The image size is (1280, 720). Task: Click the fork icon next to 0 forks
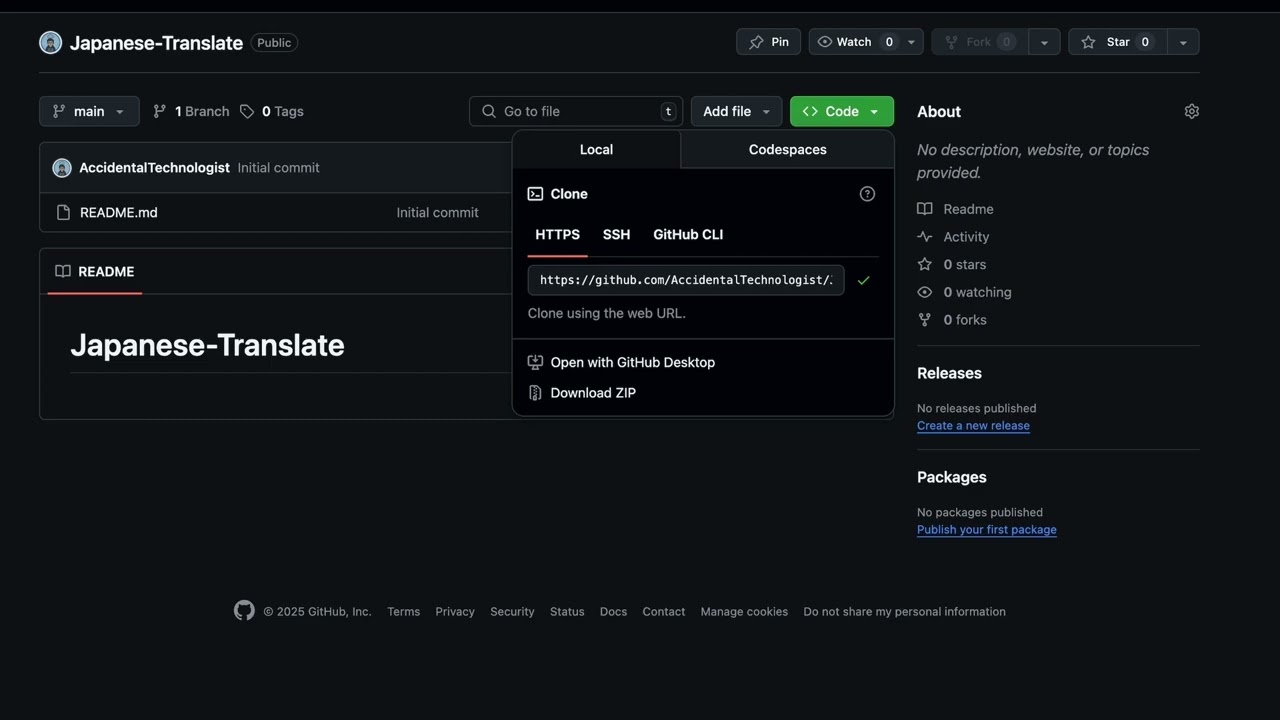pos(925,320)
